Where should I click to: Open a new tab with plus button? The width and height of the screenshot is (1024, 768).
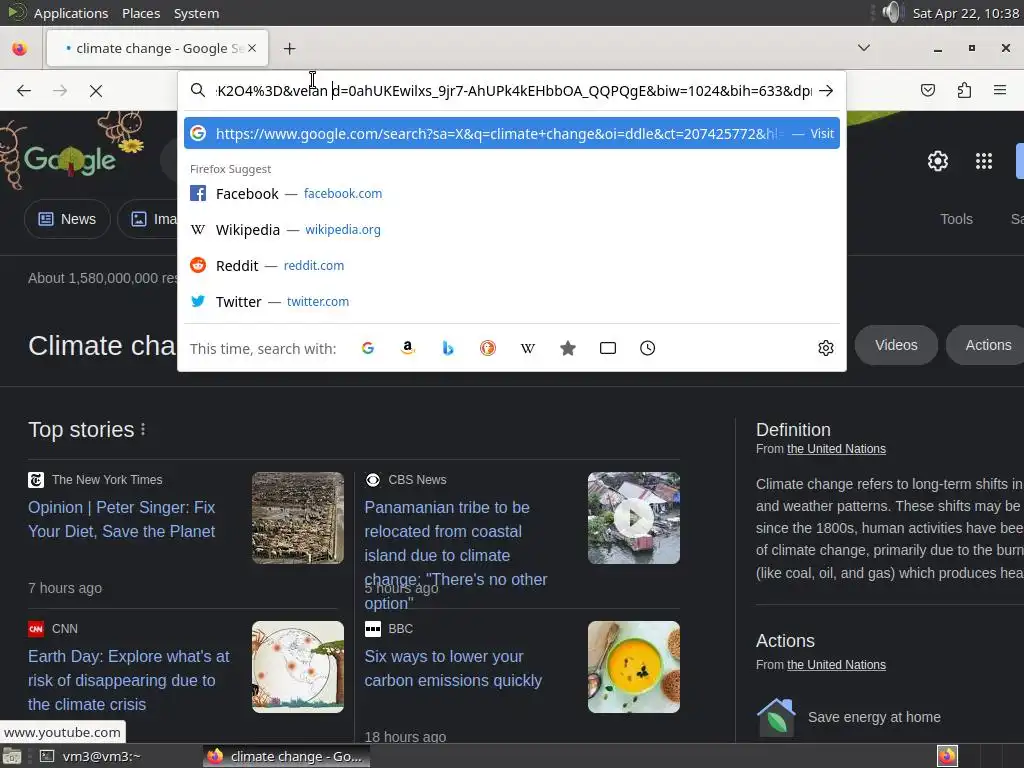click(289, 48)
